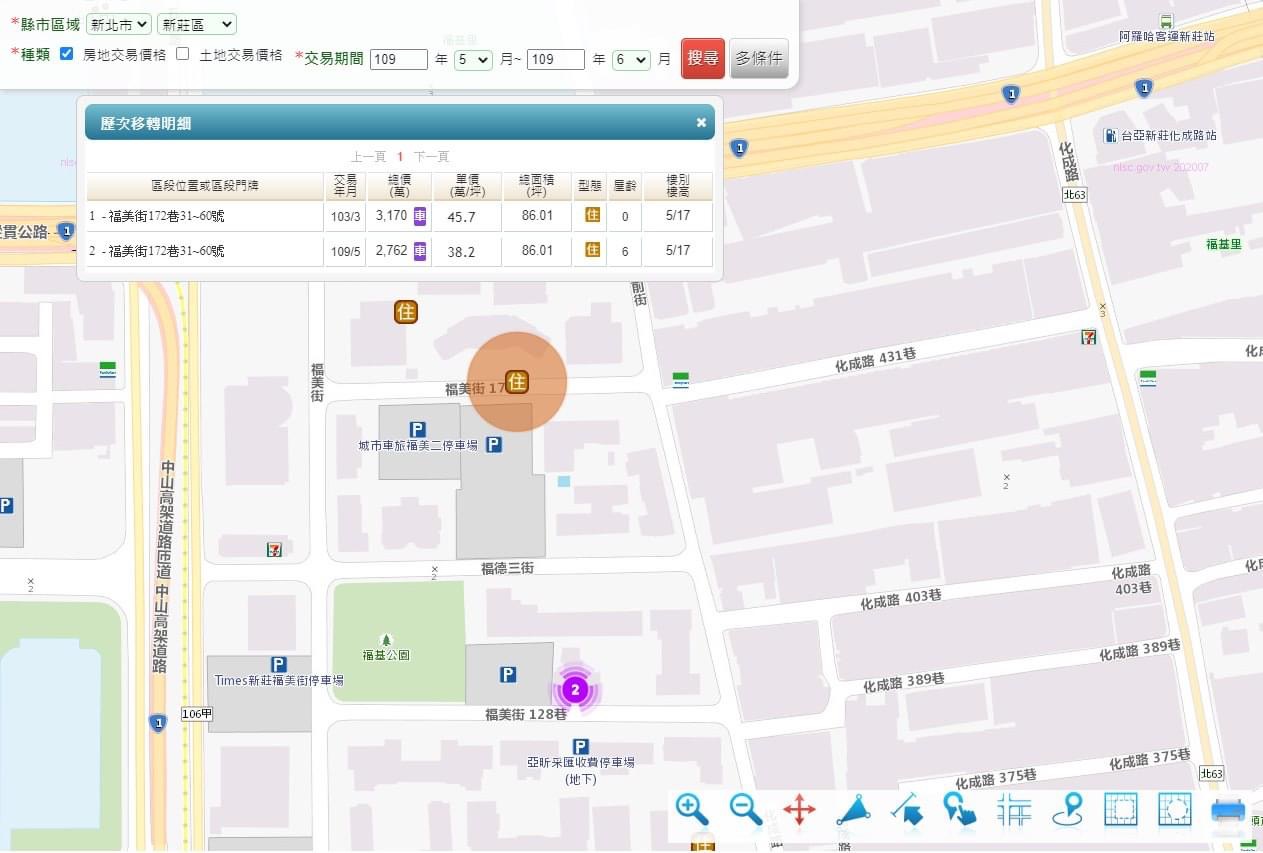Click the 化成路 431巷 road label
The height and width of the screenshot is (853, 1263).
tap(875, 361)
